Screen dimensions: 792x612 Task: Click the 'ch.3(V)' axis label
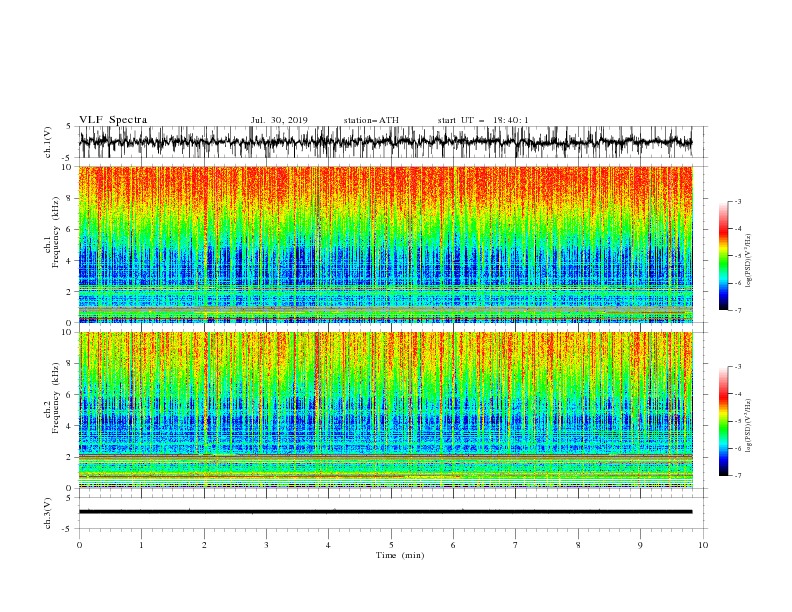[48, 513]
